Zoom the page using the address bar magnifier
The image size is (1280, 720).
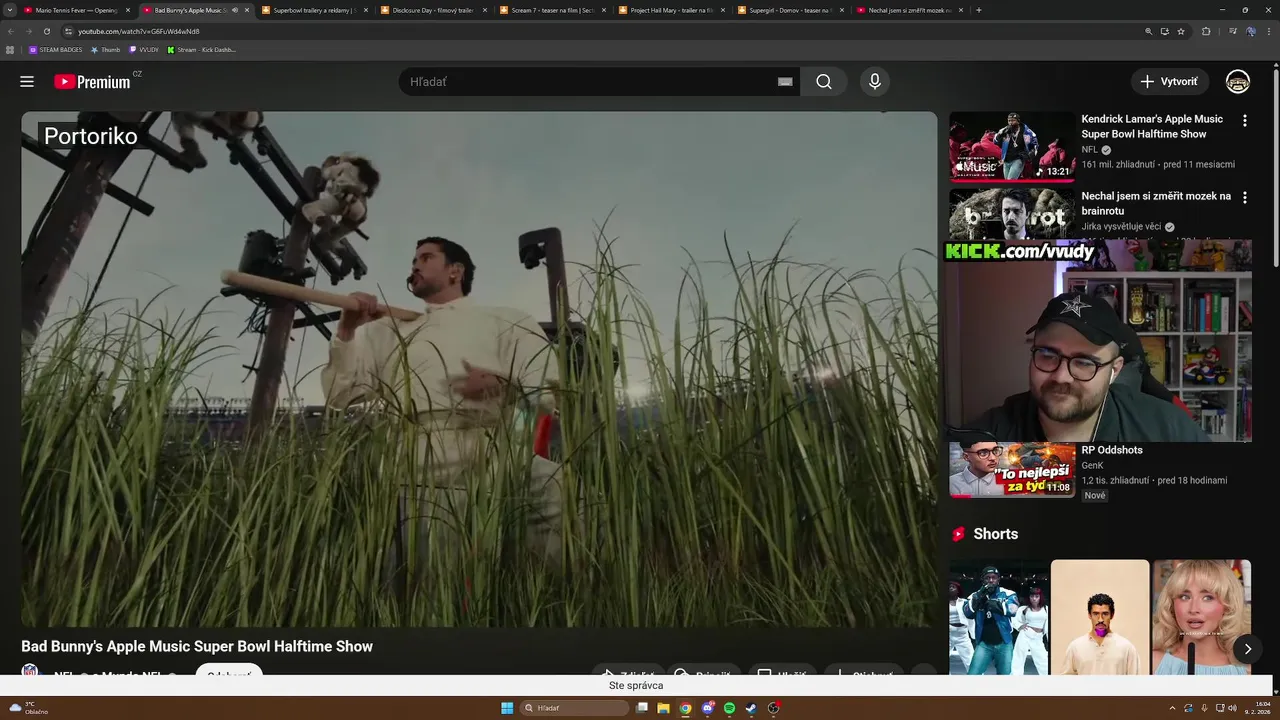1148,31
